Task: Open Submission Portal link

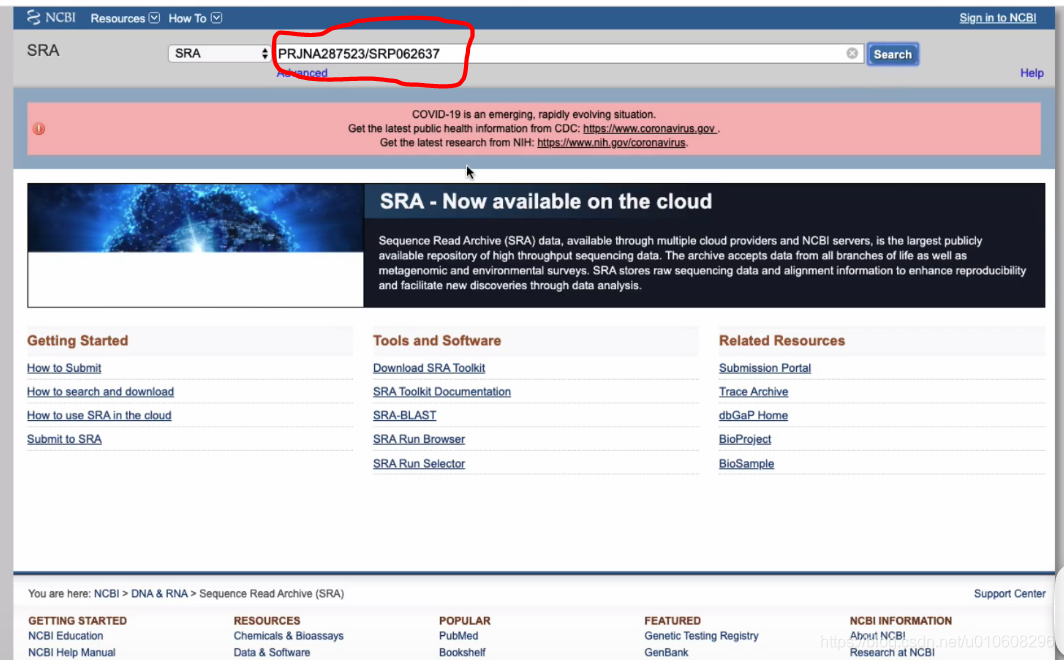Action: pyautogui.click(x=765, y=368)
